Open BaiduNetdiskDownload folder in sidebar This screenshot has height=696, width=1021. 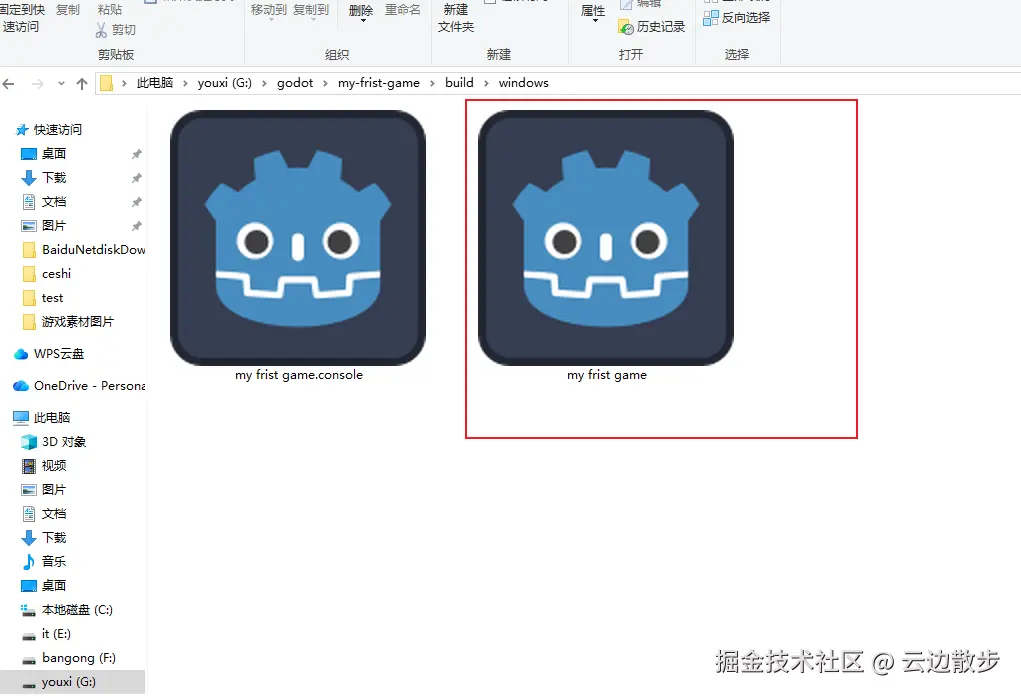coord(83,250)
